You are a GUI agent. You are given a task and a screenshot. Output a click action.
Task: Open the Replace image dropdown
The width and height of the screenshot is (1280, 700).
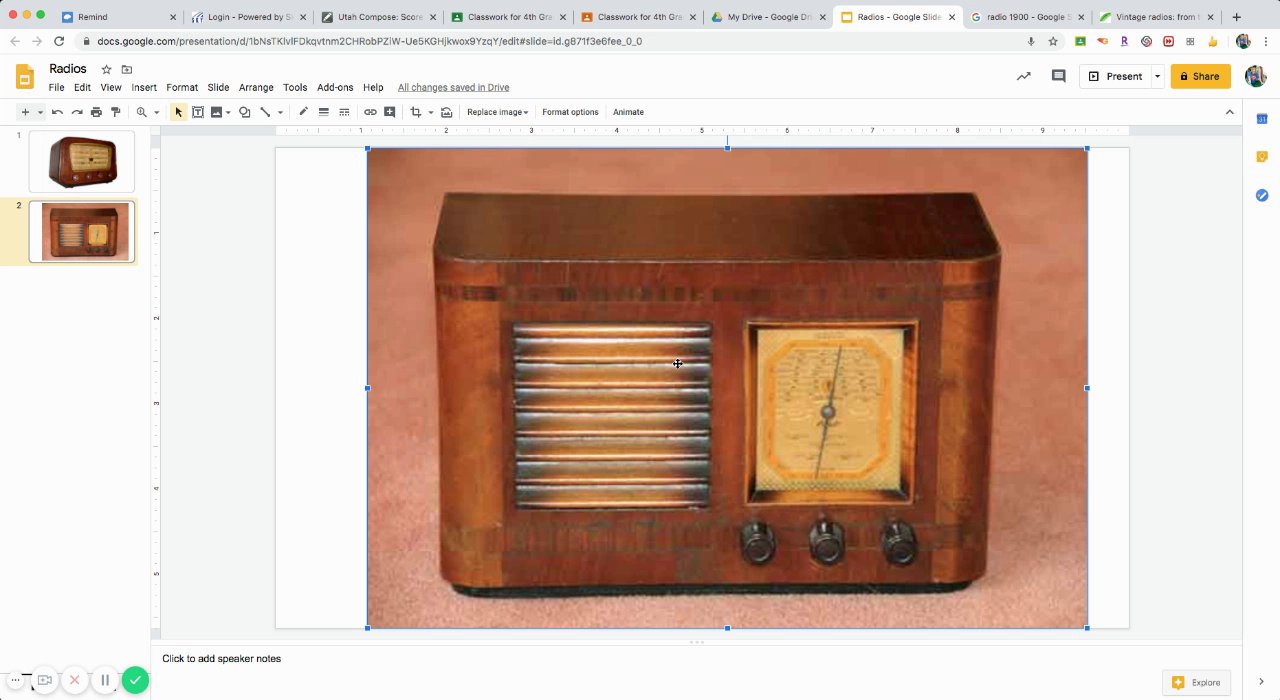[x=497, y=112]
